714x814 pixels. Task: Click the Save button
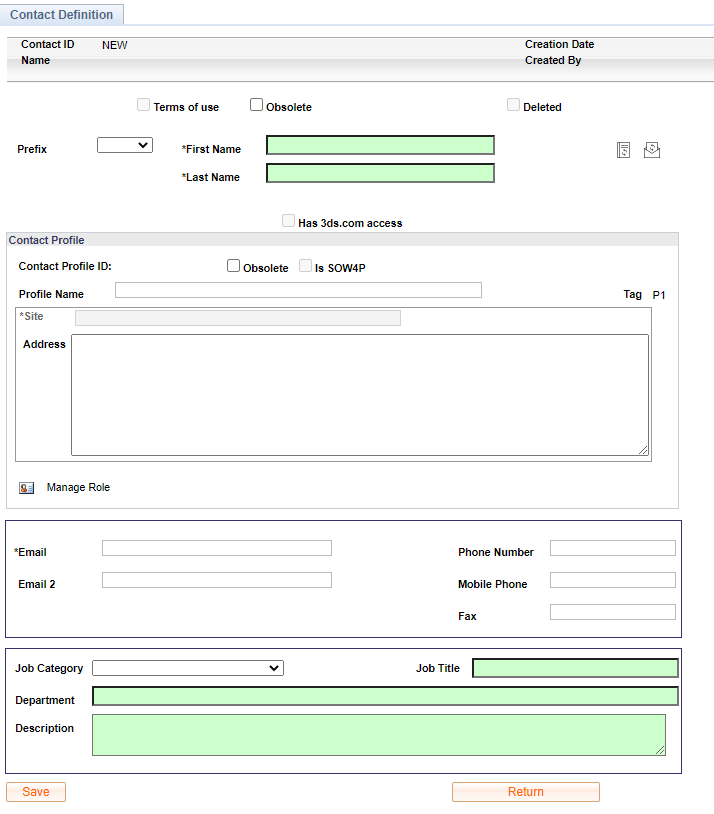click(x=36, y=792)
